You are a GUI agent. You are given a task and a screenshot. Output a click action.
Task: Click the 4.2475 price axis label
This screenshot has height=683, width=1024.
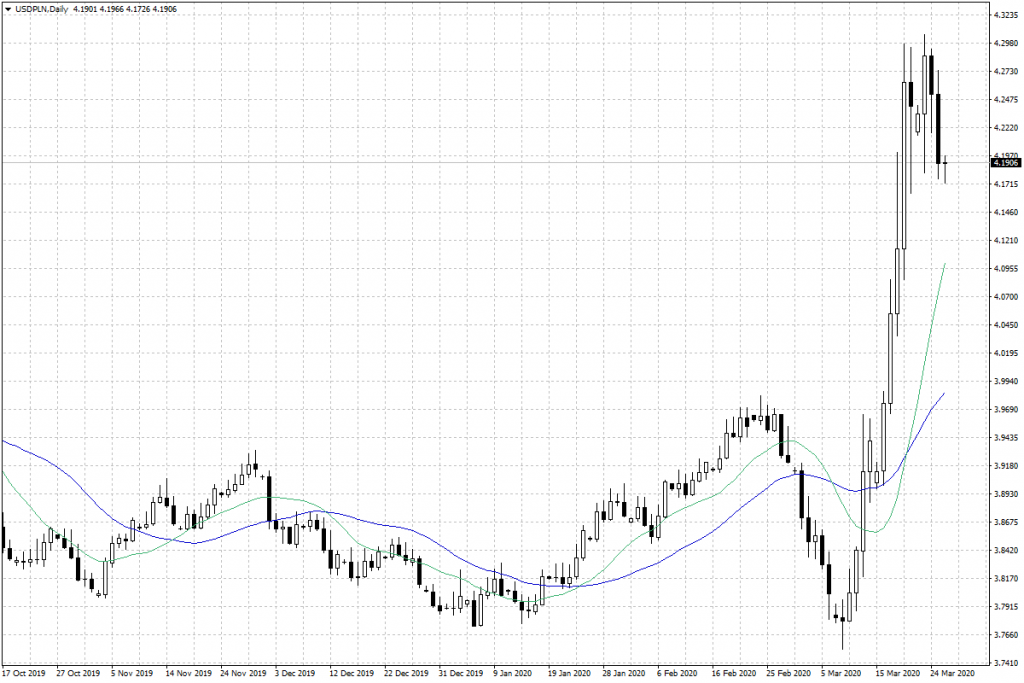(1006, 99)
